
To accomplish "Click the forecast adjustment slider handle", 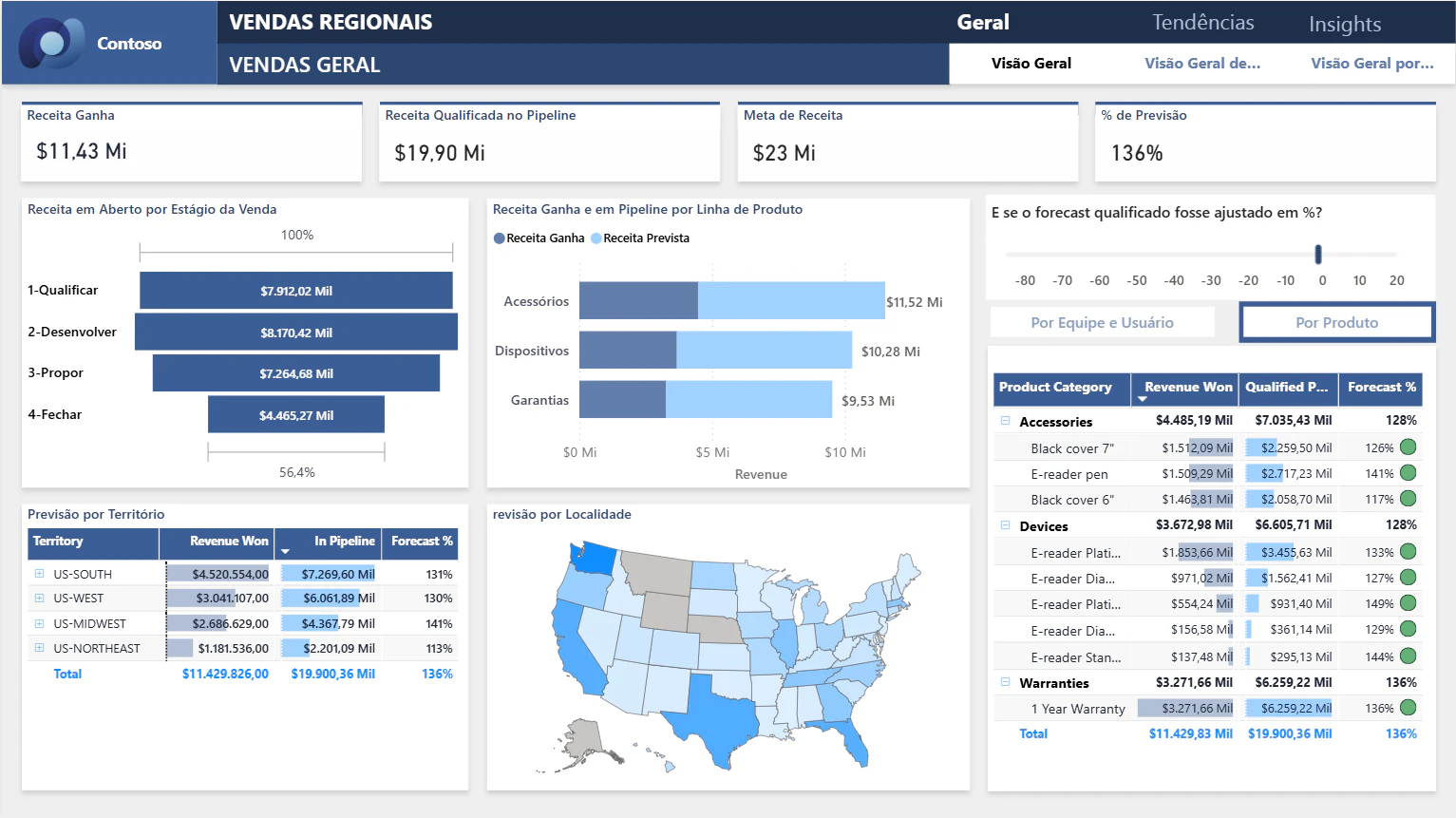I will (1318, 255).
